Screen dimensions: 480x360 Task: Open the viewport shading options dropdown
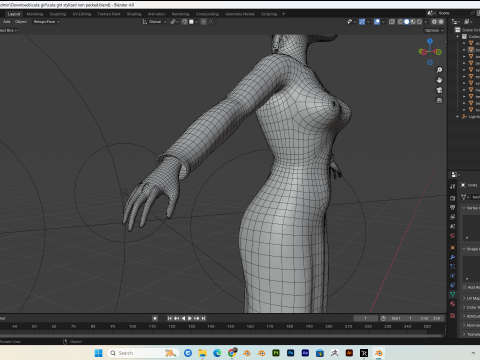click(426, 22)
